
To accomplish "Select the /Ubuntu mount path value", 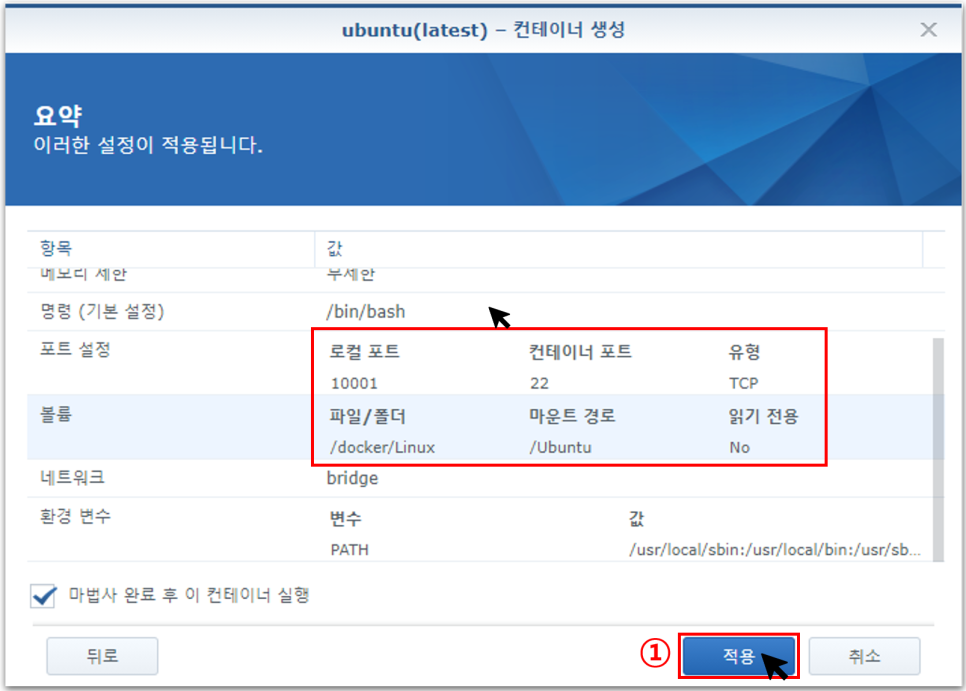I will tap(561, 447).
